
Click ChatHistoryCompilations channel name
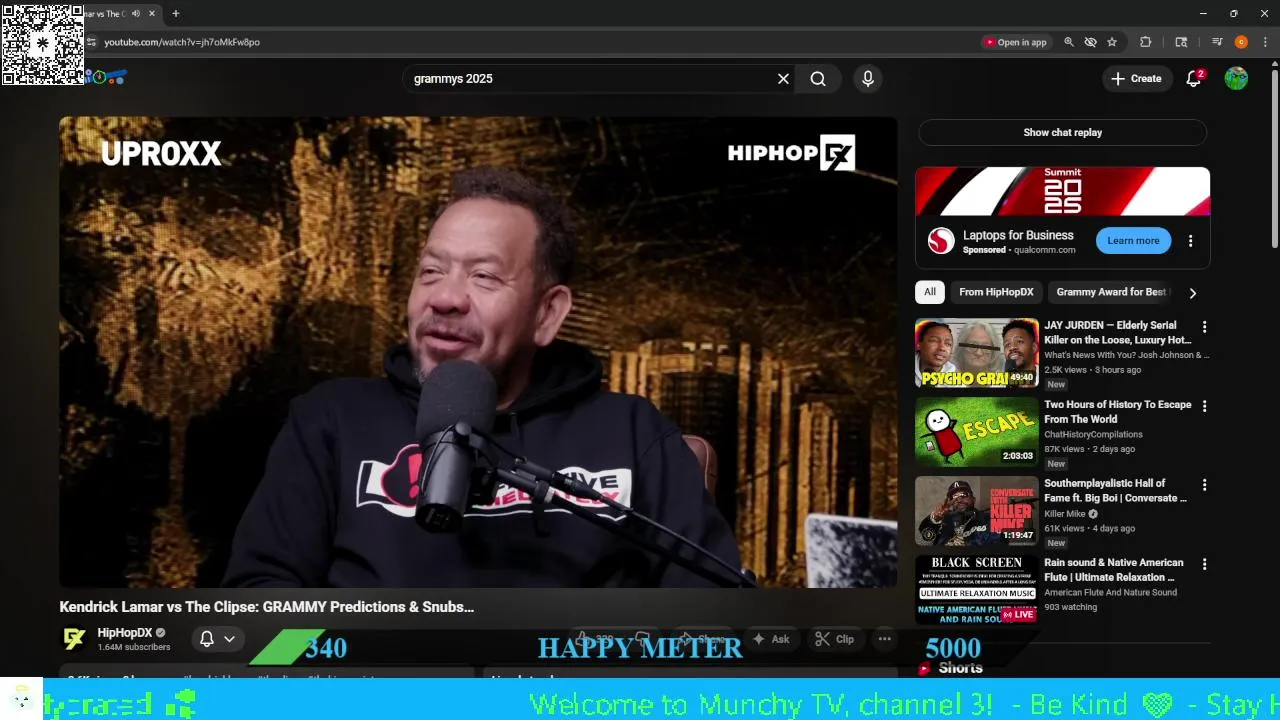coord(1093,435)
